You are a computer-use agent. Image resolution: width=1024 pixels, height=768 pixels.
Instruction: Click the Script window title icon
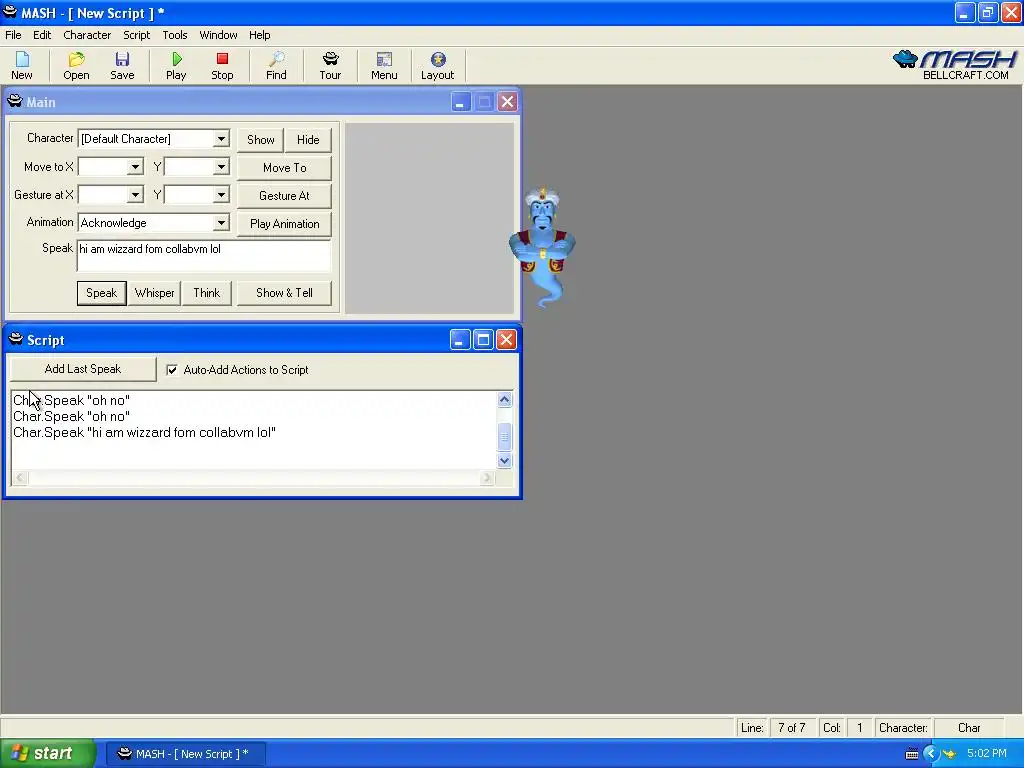(x=16, y=339)
